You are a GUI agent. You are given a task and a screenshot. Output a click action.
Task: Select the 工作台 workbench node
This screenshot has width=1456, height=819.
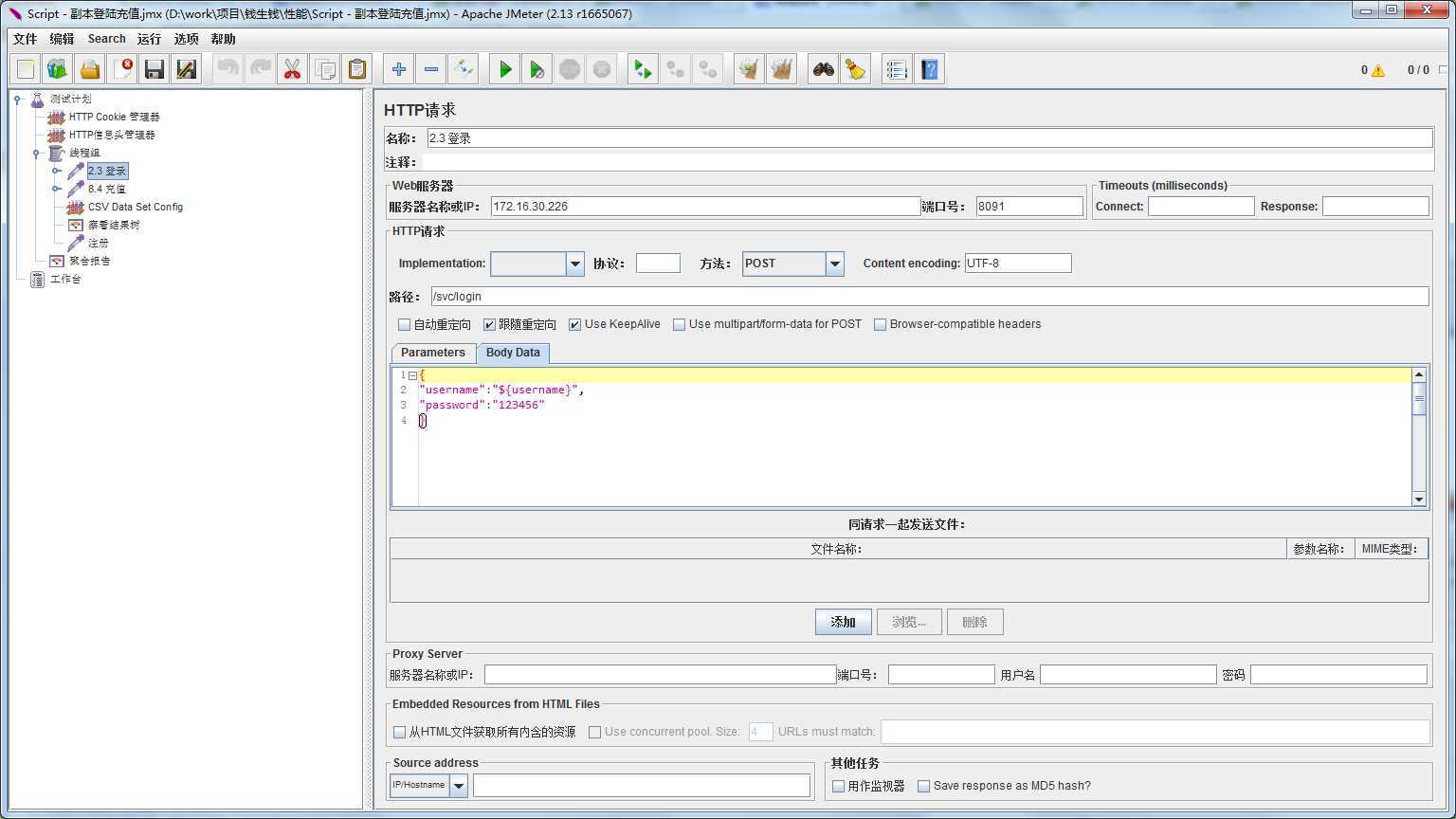[x=65, y=279]
